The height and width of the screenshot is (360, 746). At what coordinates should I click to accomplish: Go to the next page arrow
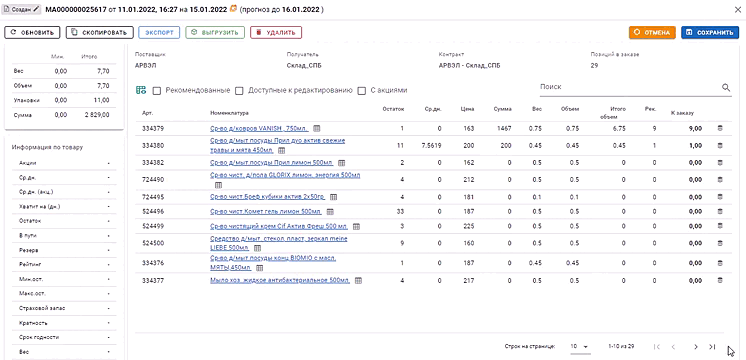pyautogui.click(x=696, y=347)
